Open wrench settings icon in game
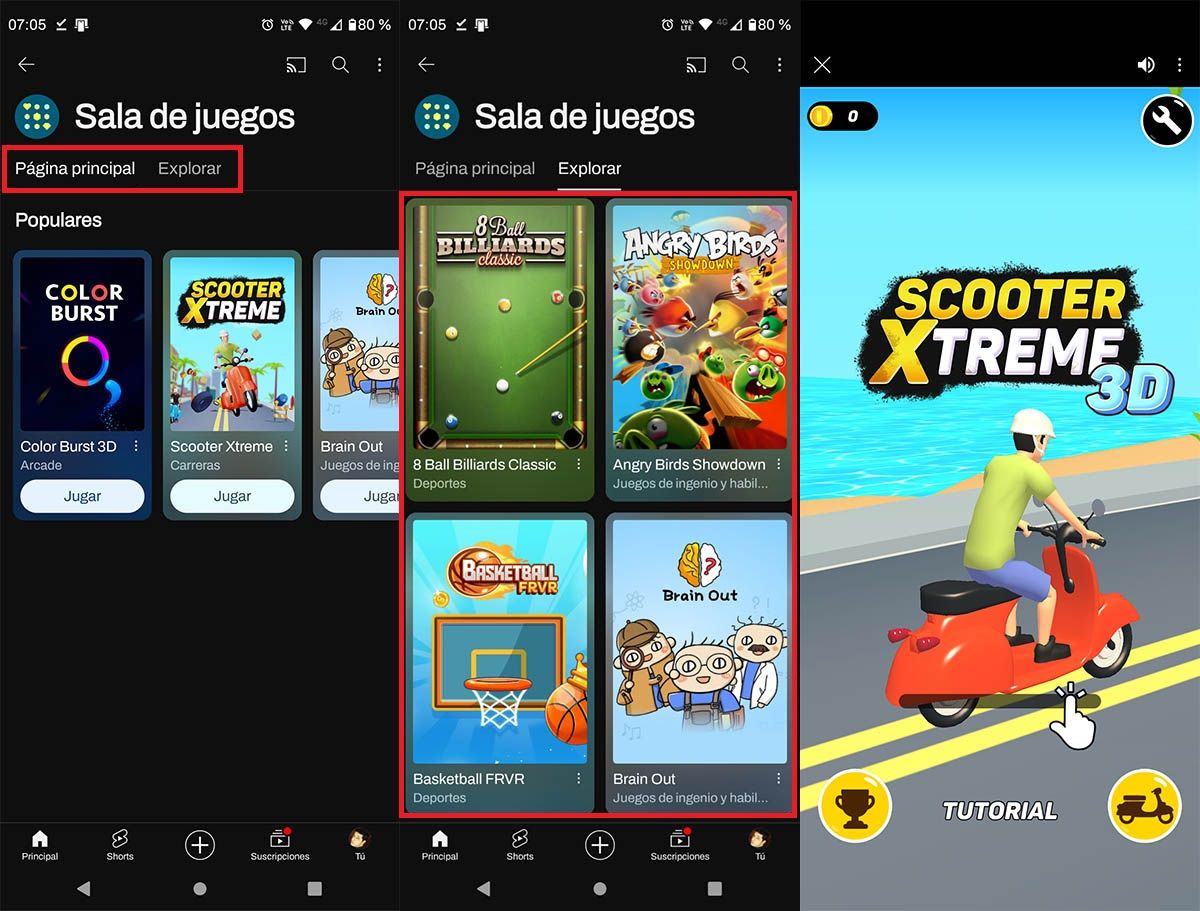Screen dimensions: 1200x911 point(1167,122)
